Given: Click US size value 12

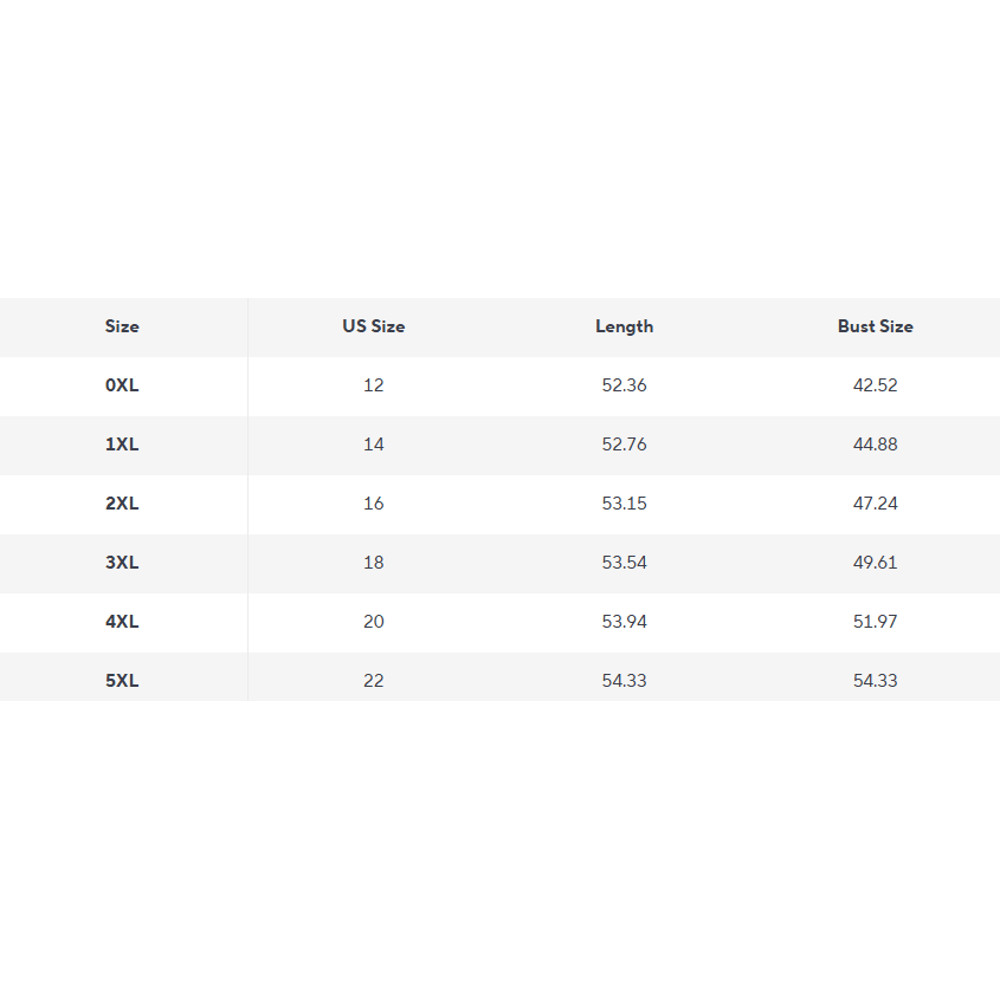Looking at the screenshot, I should coord(373,385).
